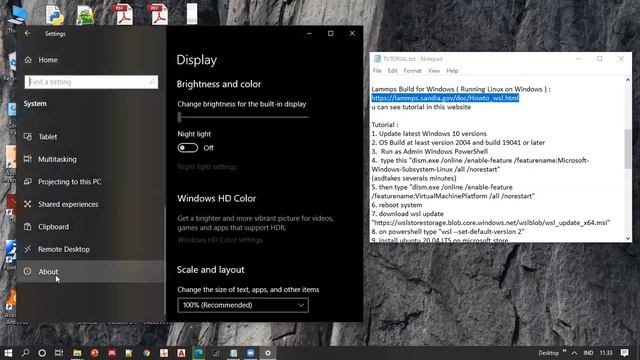Expand the 100% (Recommended) scale dropdown
This screenshot has width=640, height=360.
(x=243, y=305)
